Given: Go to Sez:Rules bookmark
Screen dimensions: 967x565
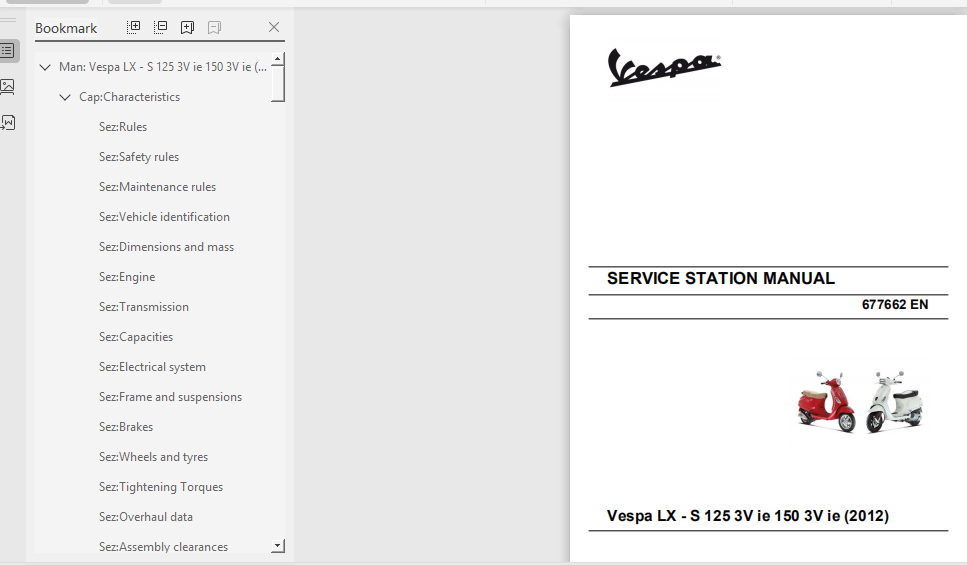Looking at the screenshot, I should pos(123,127).
